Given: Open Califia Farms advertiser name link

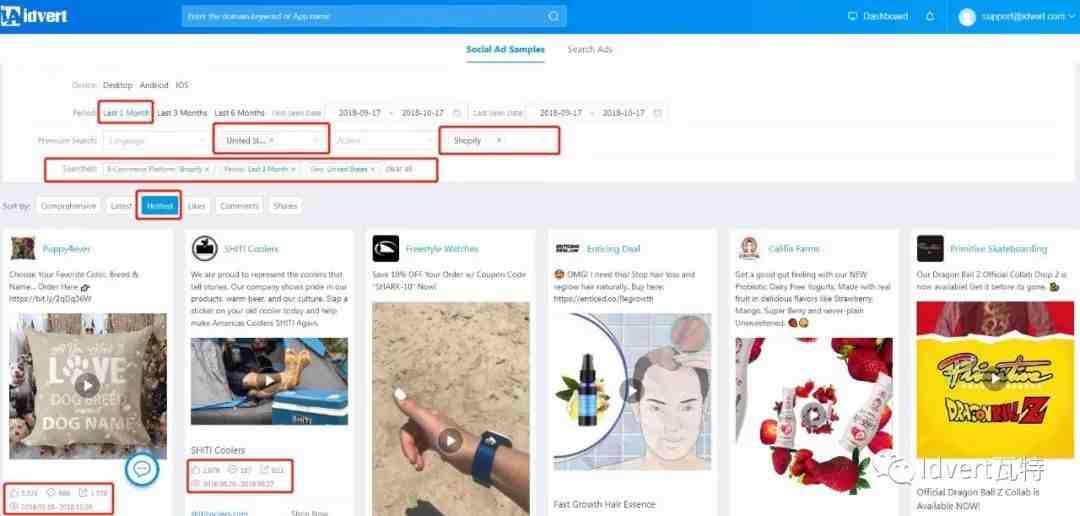Looking at the screenshot, I should coord(793,249).
